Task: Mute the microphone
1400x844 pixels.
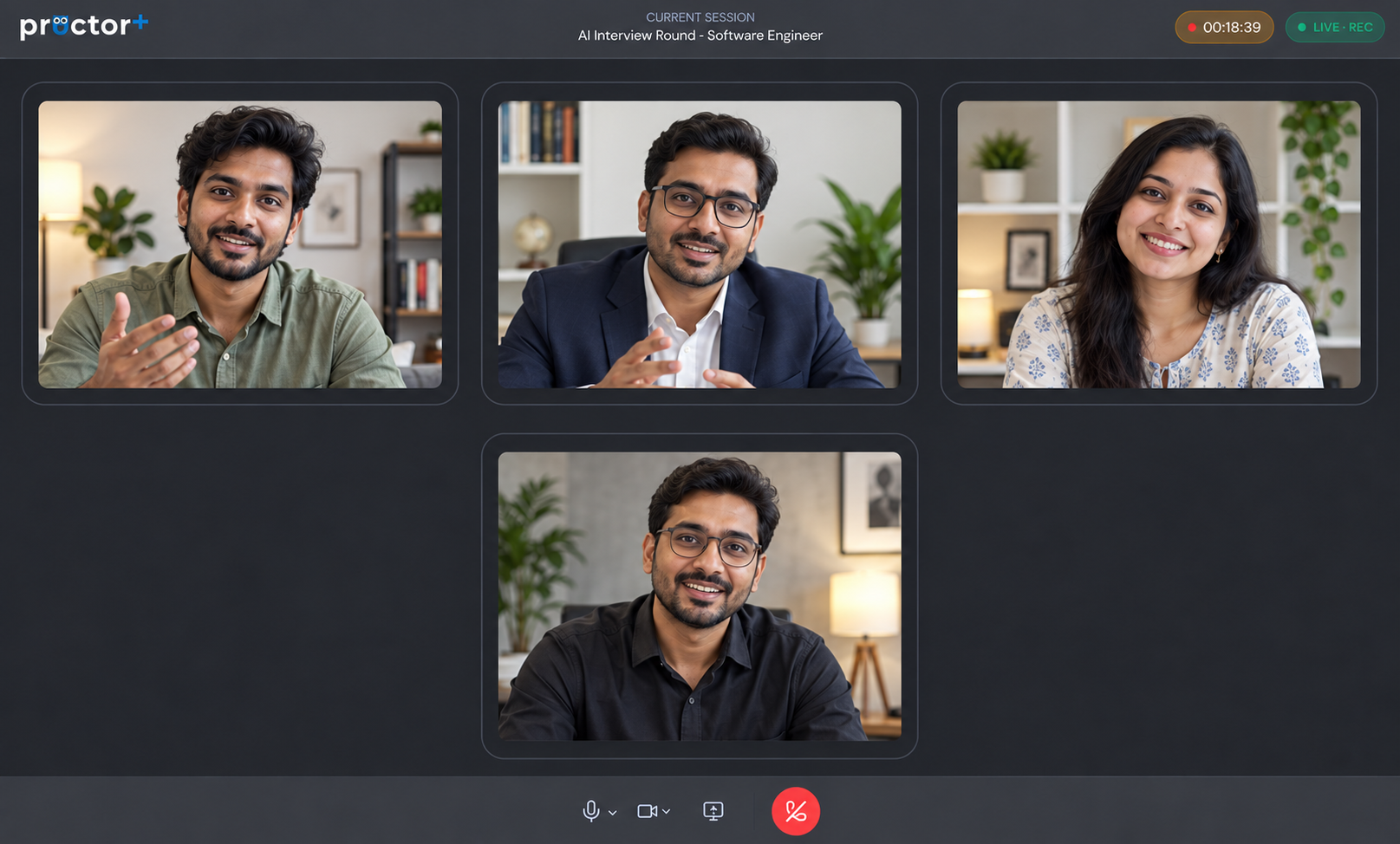Action: tap(590, 811)
